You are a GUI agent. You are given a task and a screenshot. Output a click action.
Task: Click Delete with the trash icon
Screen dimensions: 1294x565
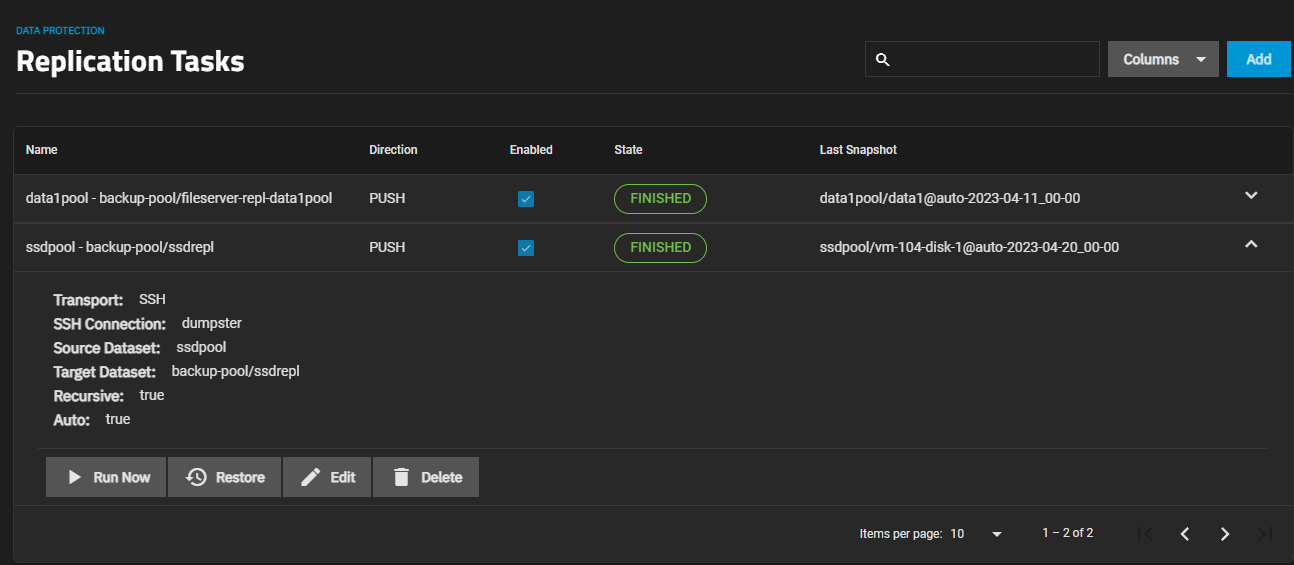tap(426, 477)
